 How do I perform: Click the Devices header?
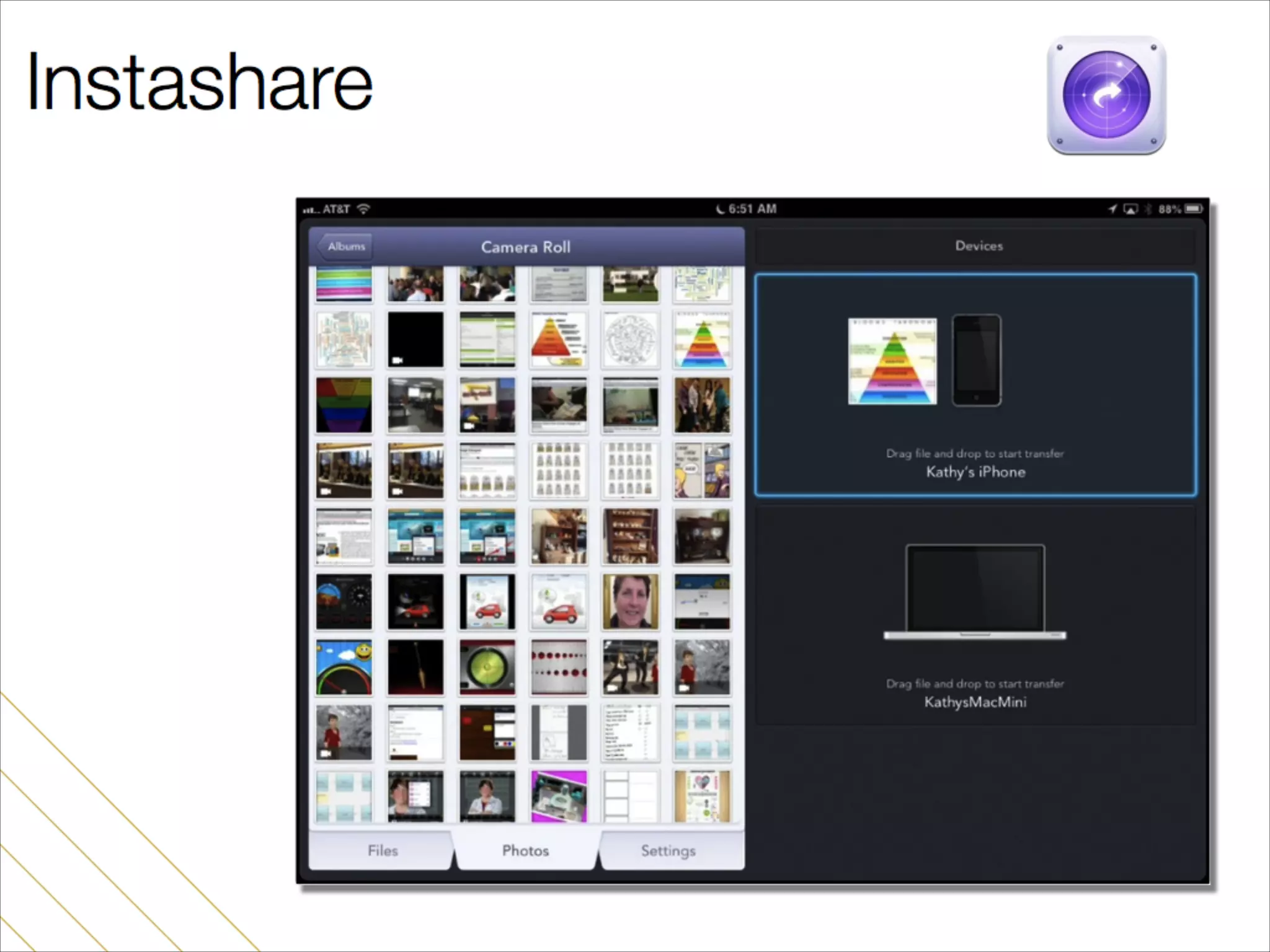[979, 246]
